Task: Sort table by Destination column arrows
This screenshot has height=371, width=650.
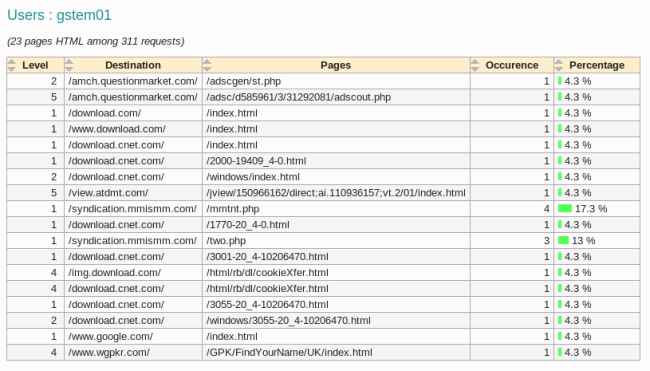Action: 69,65
